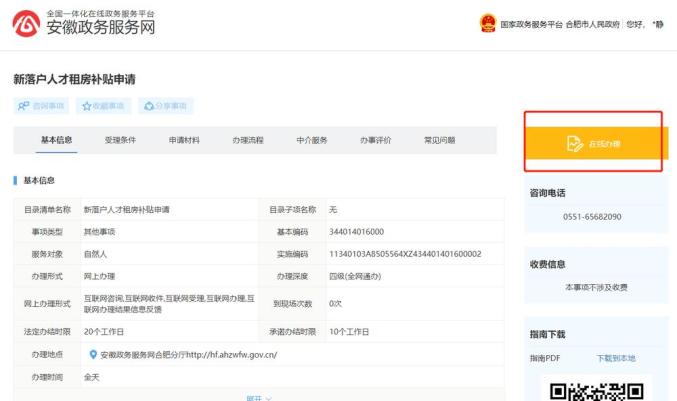Image resolution: width=677 pixels, height=401 pixels.
Task: Click the document icon on 在线办理 button
Action: click(574, 144)
